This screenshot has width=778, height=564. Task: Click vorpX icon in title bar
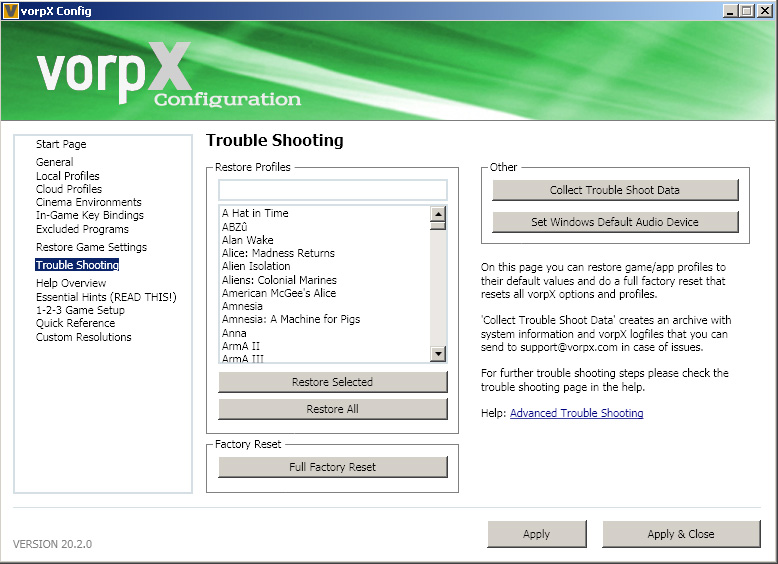pos(10,10)
